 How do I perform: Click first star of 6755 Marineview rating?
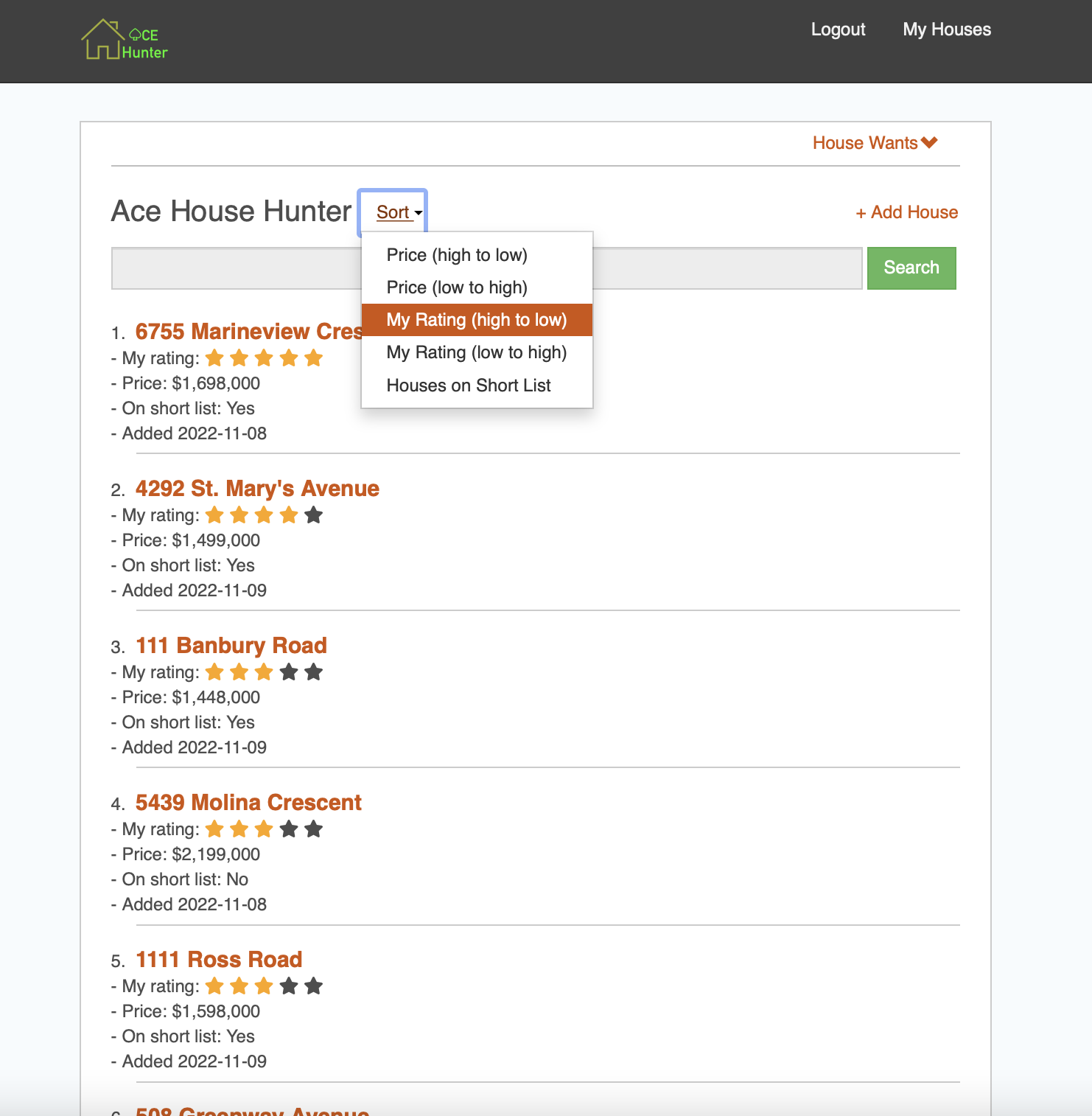click(214, 358)
